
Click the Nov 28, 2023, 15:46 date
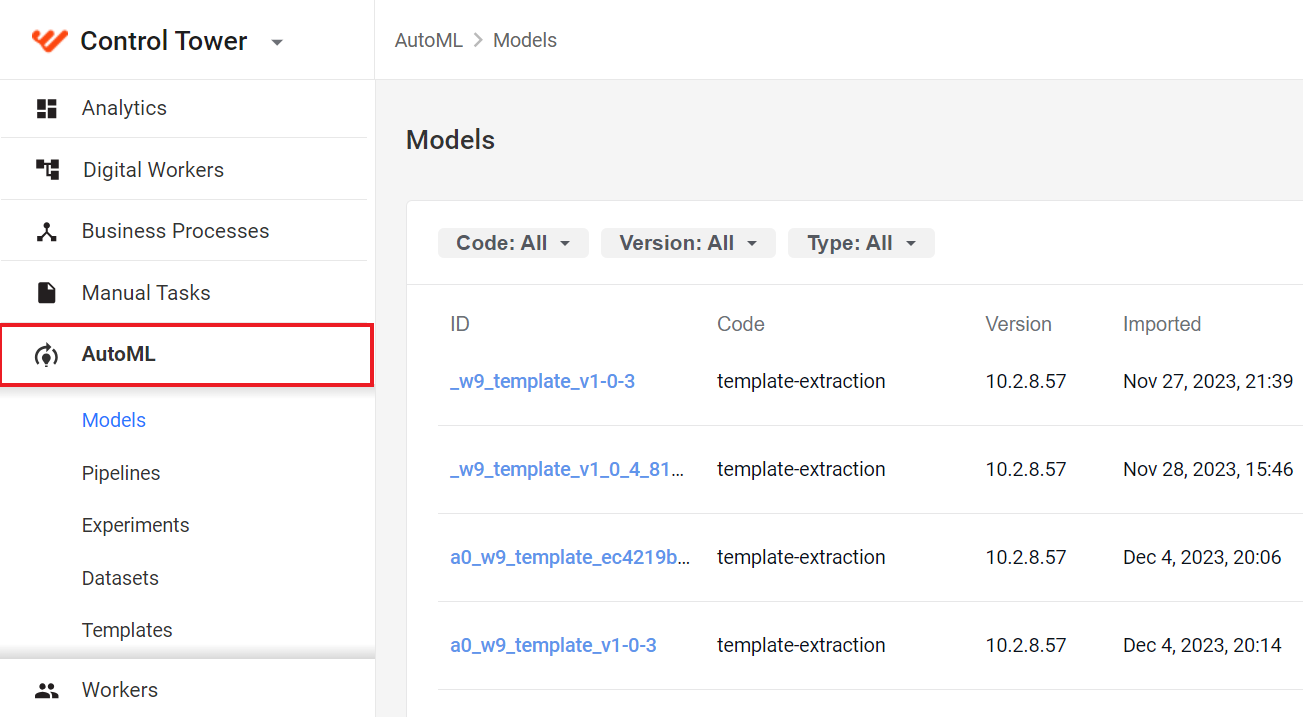[x=1208, y=469]
